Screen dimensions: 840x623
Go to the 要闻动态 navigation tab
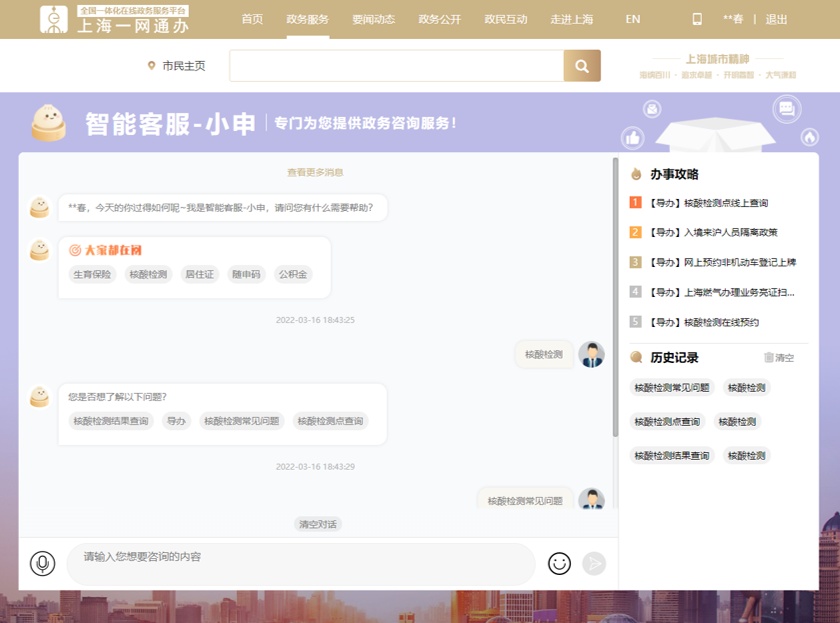click(x=373, y=19)
